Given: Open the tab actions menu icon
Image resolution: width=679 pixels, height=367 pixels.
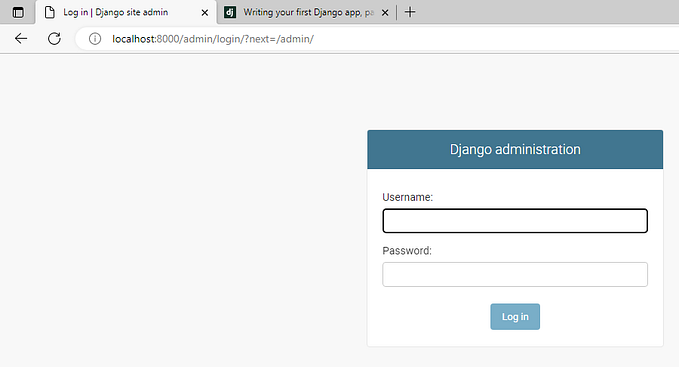Looking at the screenshot, I should (x=18, y=13).
